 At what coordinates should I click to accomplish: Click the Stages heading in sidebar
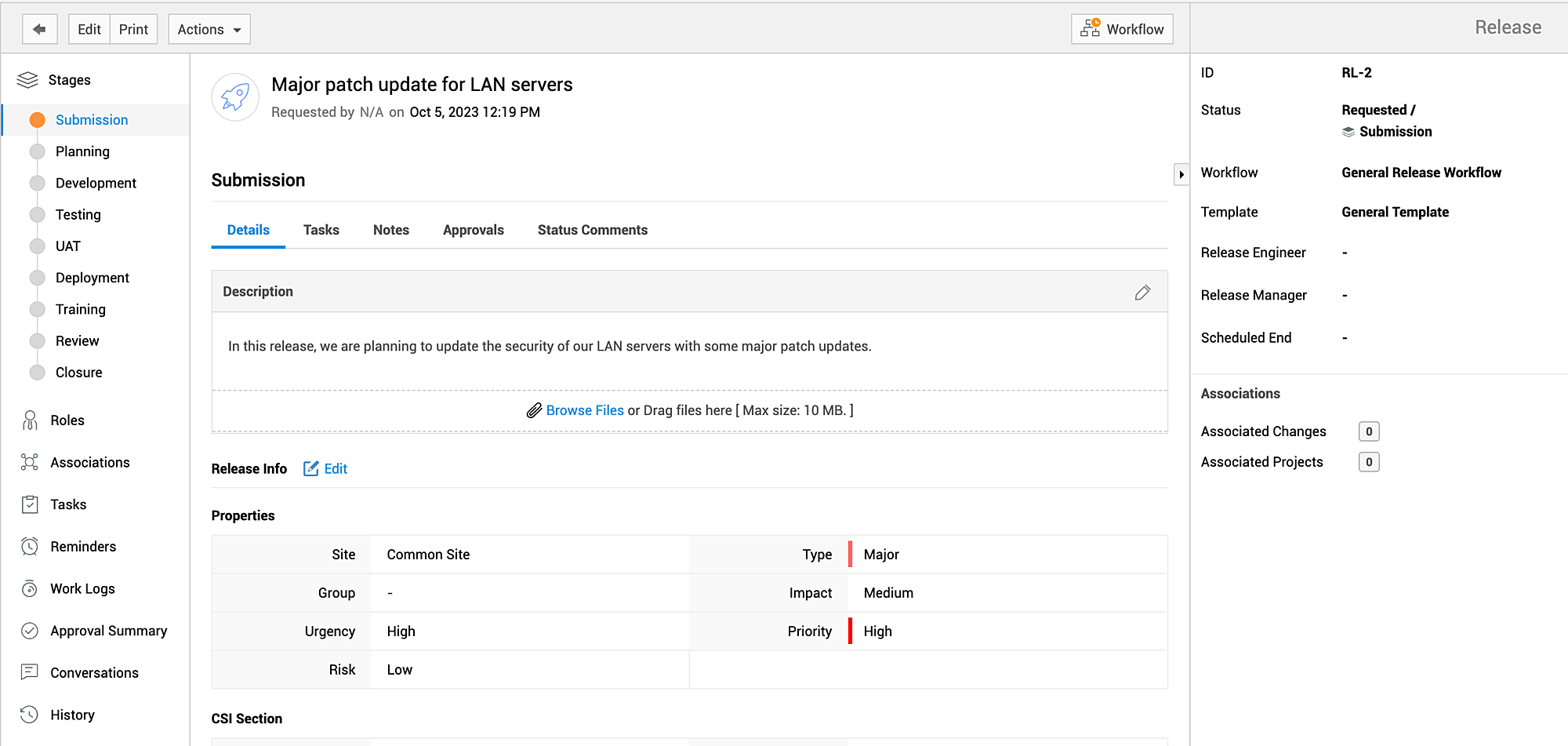tap(69, 80)
